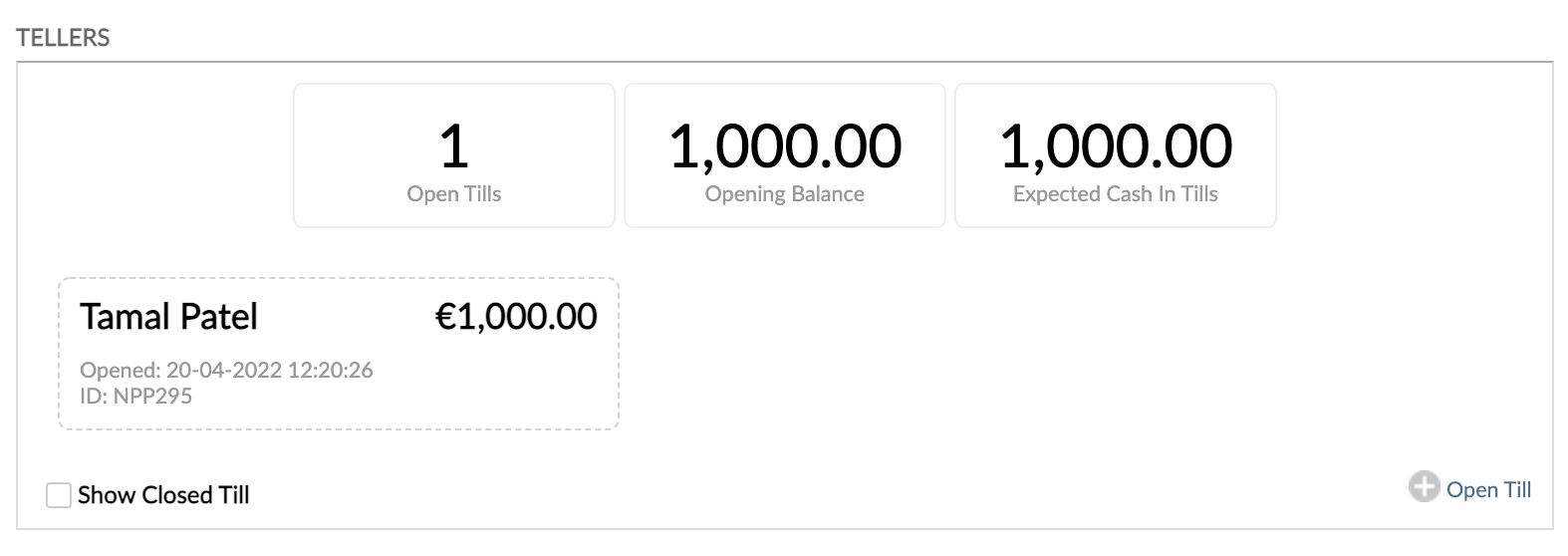Open Tamal Patel's dashed till card
The width and height of the screenshot is (1568, 556).
click(x=339, y=354)
